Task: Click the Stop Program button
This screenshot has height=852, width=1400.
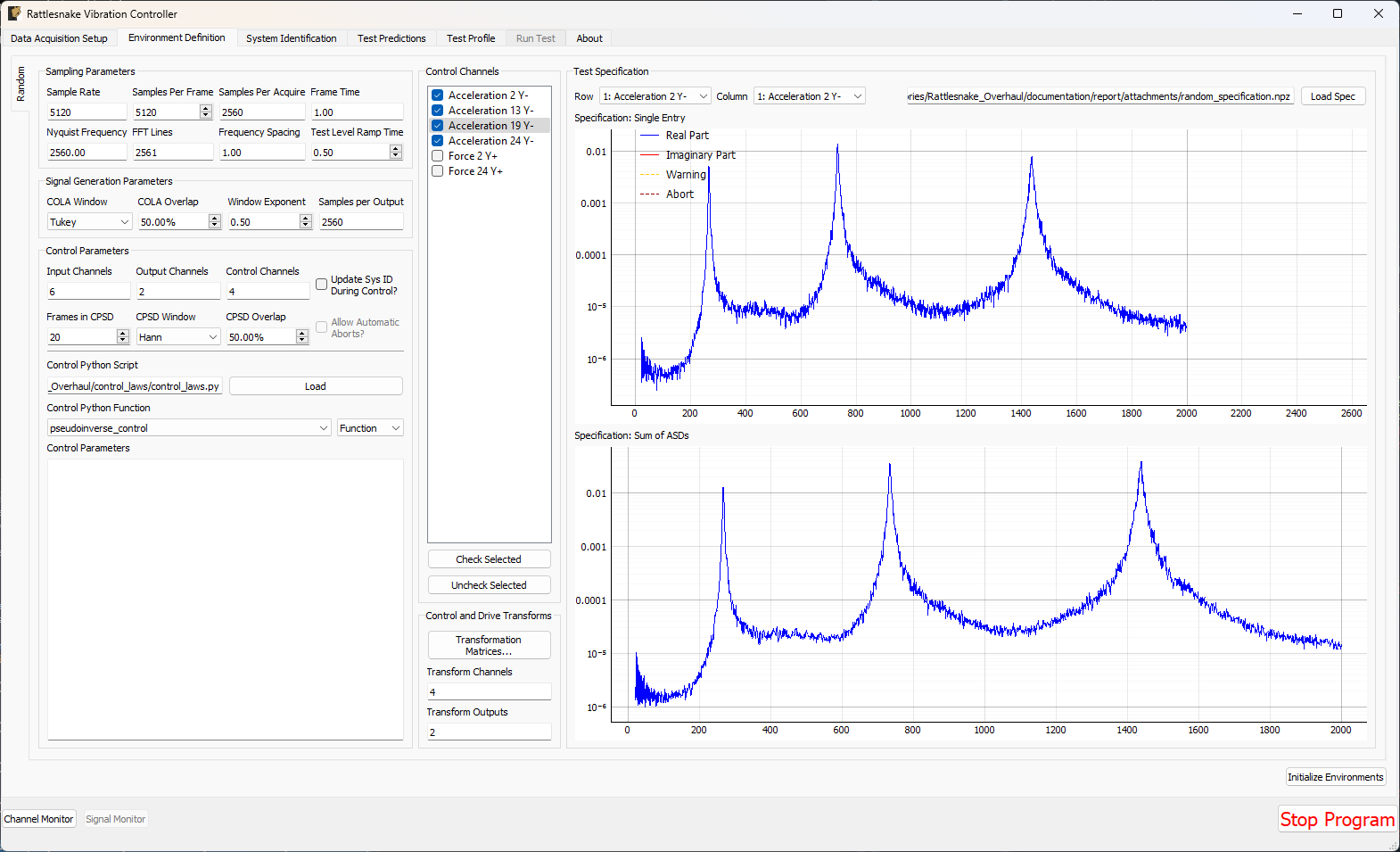Action: coord(1337,819)
